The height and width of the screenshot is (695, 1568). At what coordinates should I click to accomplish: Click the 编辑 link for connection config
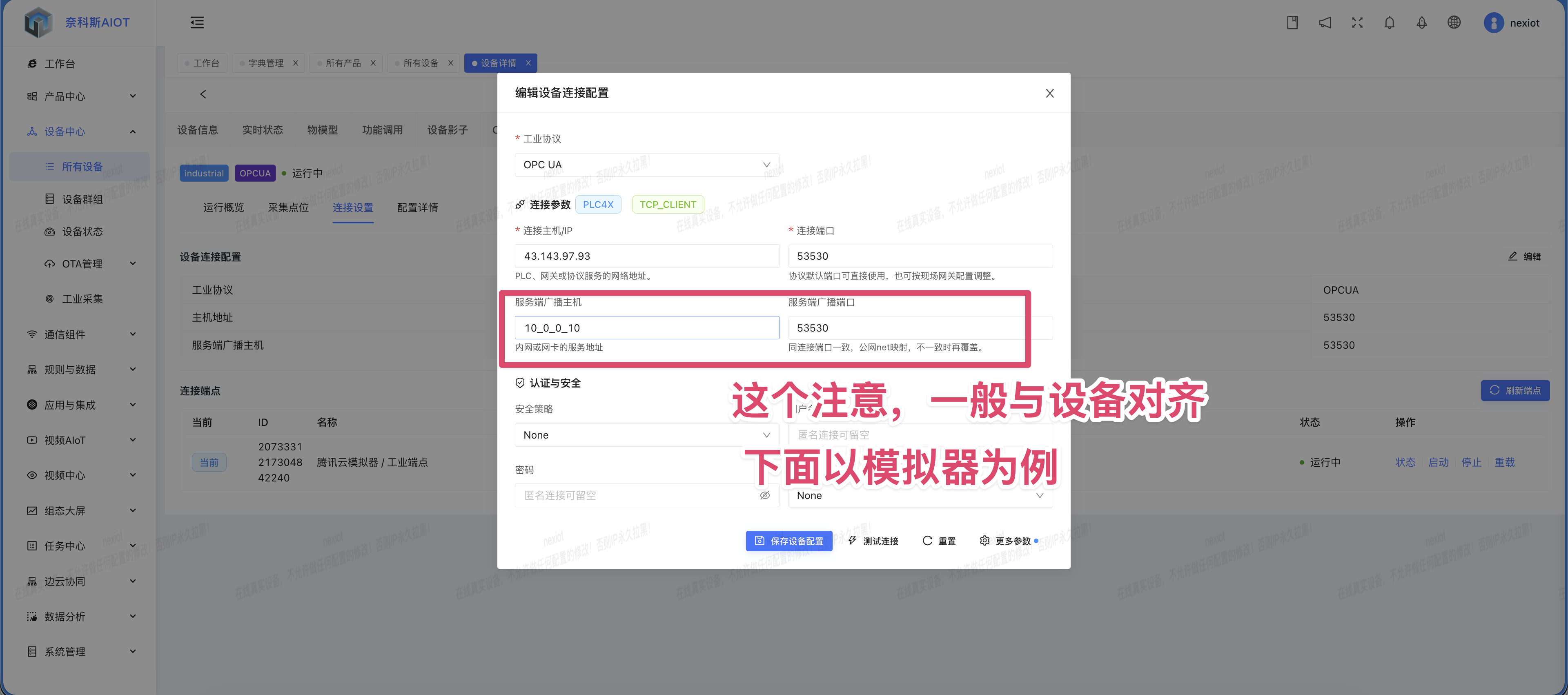(1524, 257)
